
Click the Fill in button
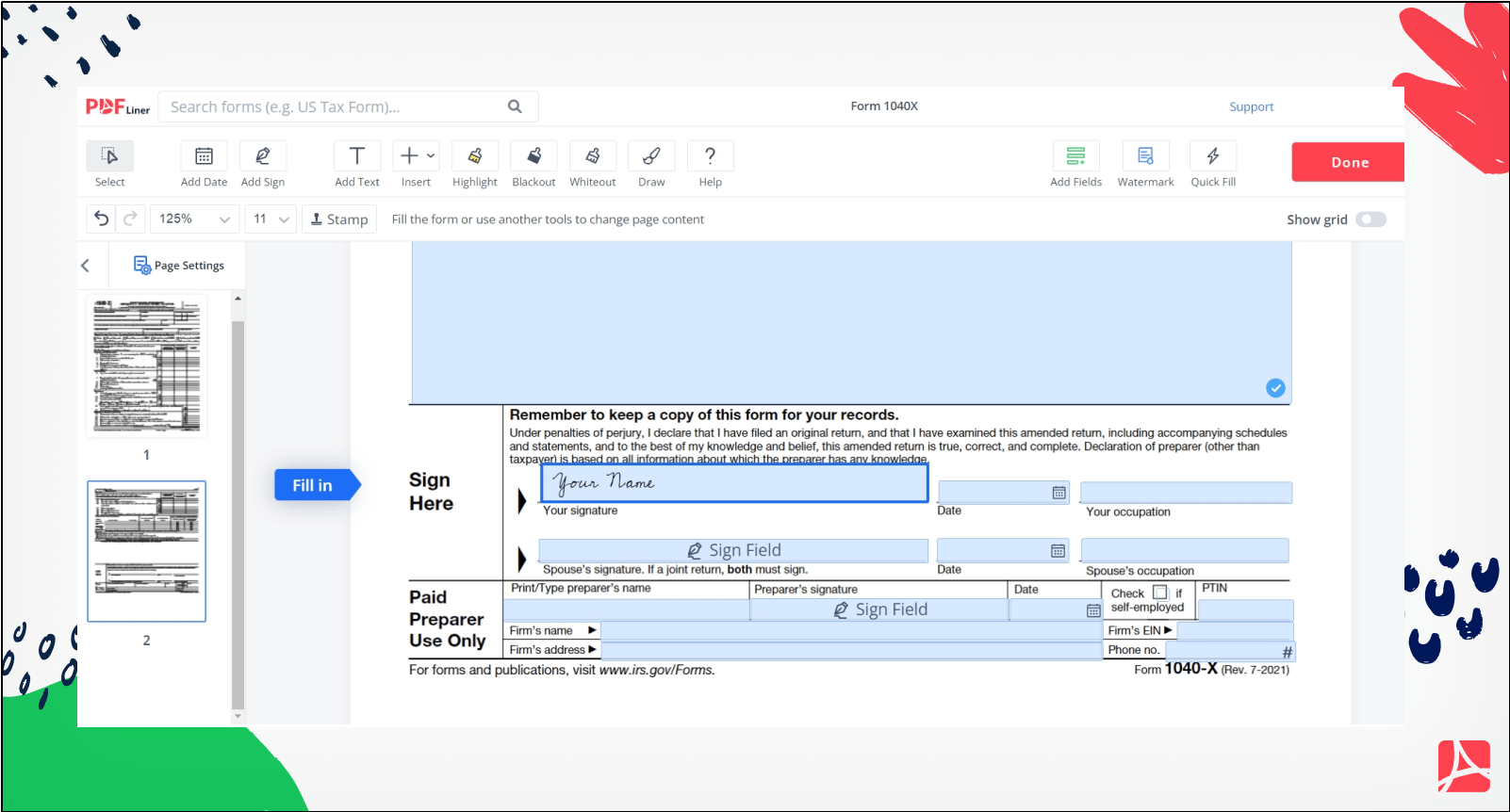(317, 485)
